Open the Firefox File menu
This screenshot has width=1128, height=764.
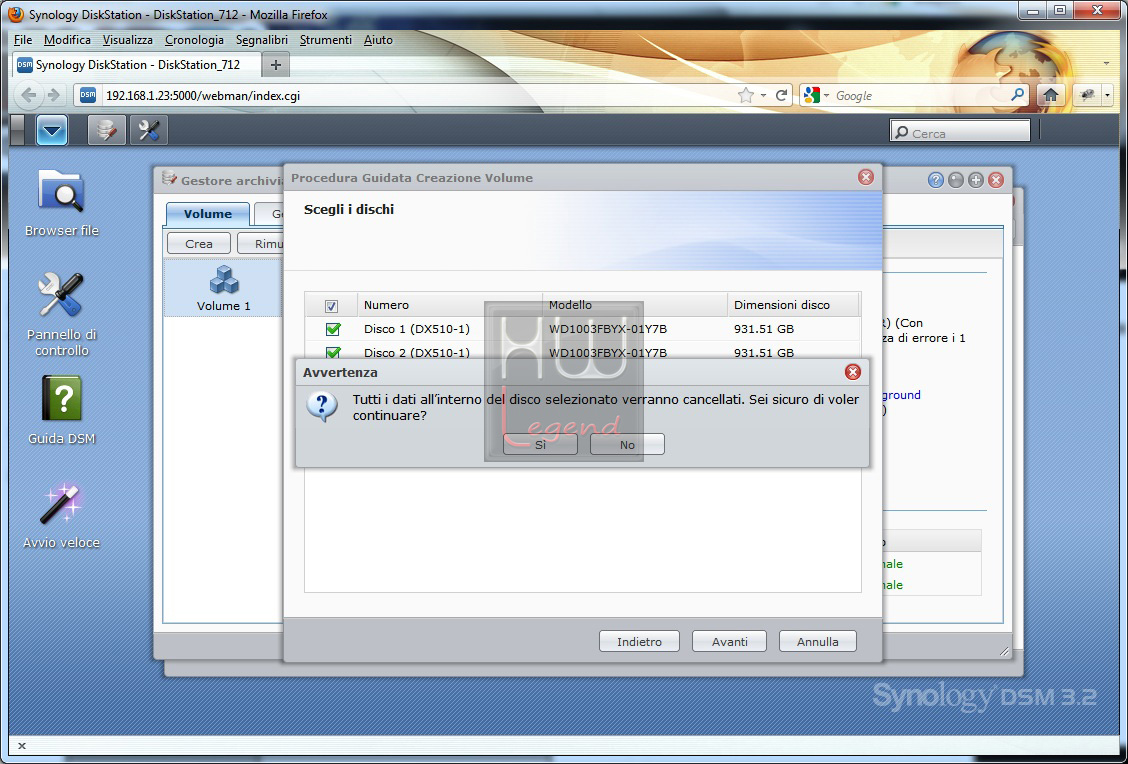23,40
